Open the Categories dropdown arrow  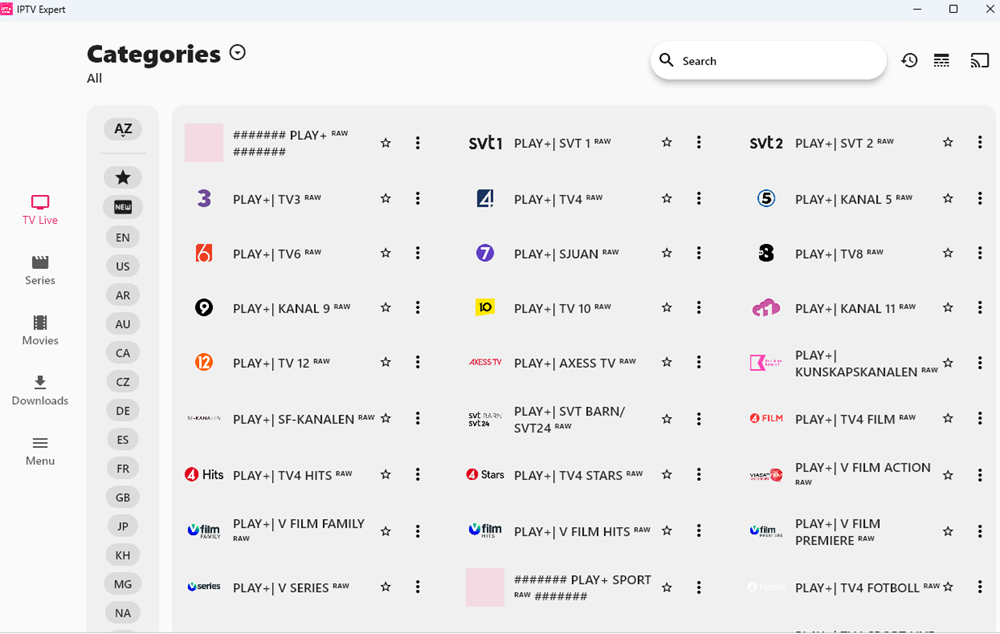237,52
